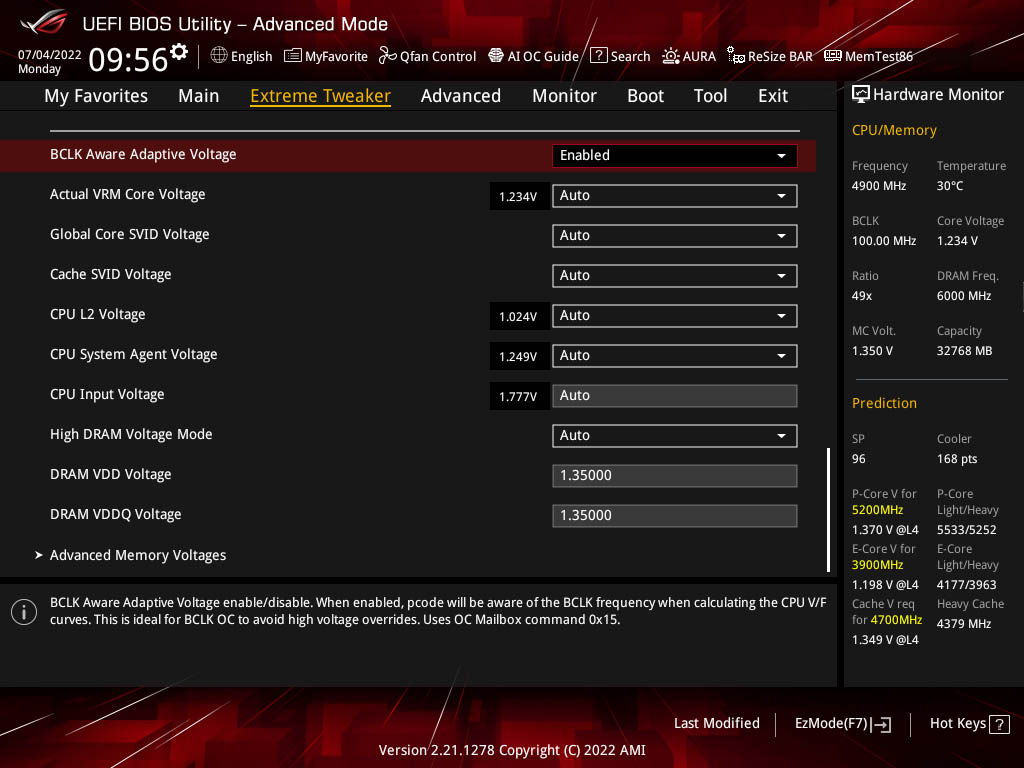The image size is (1024, 768).
Task: Select BCLK Aware Adaptive Voltage label
Action: (x=143, y=155)
